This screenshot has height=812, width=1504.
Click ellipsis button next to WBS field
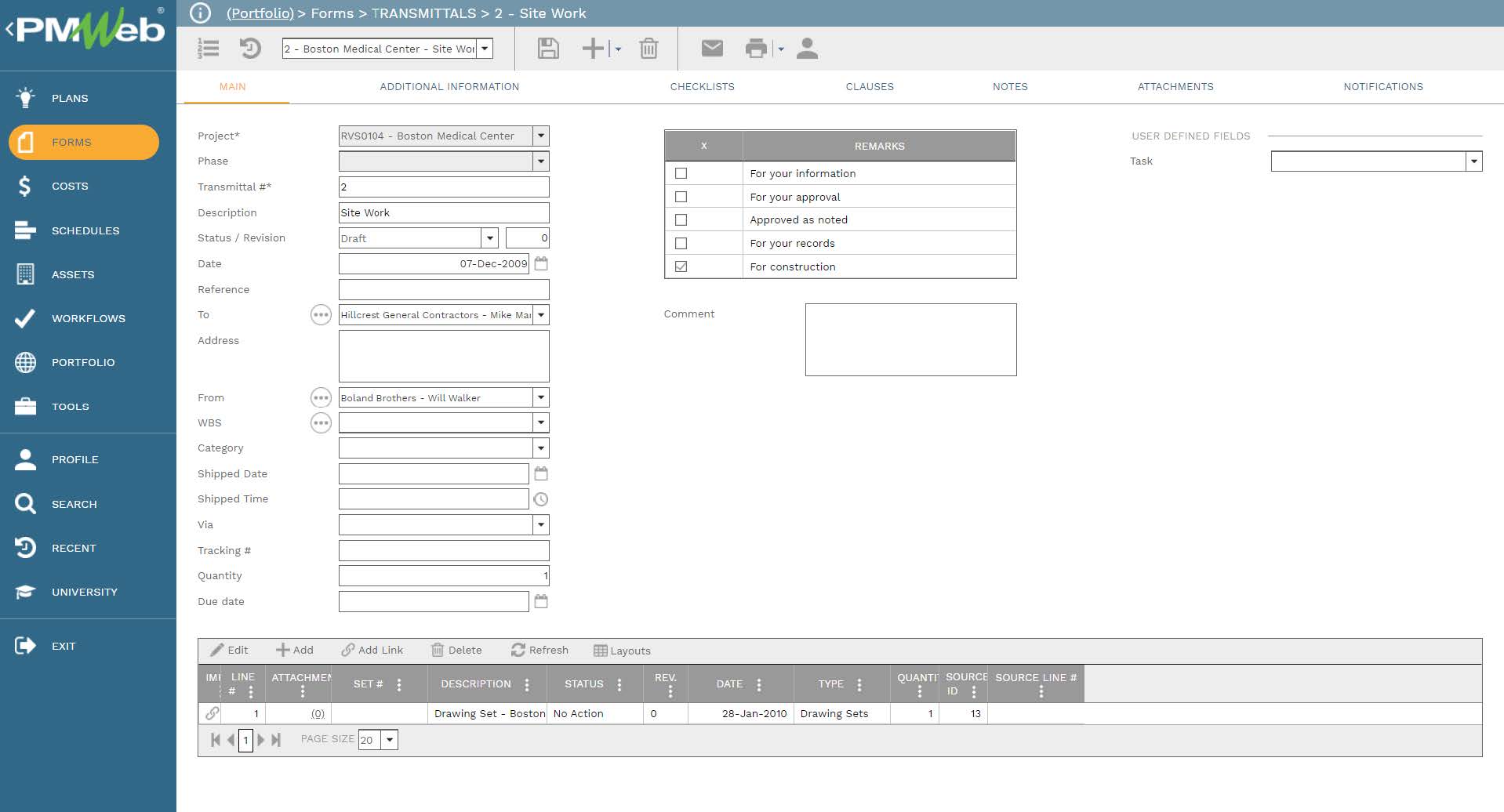click(x=321, y=423)
